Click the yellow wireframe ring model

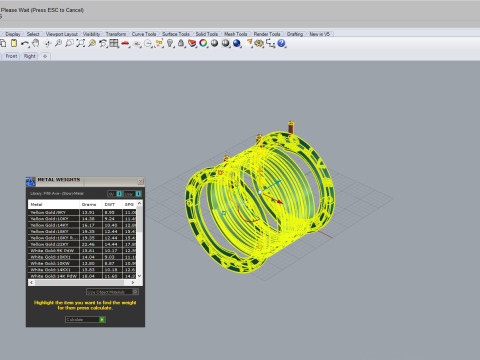(259, 201)
